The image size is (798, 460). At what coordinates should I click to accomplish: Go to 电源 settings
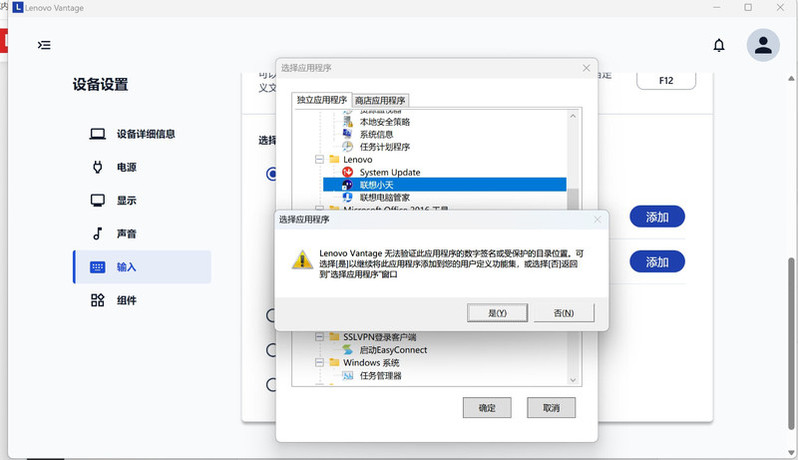click(x=142, y=167)
